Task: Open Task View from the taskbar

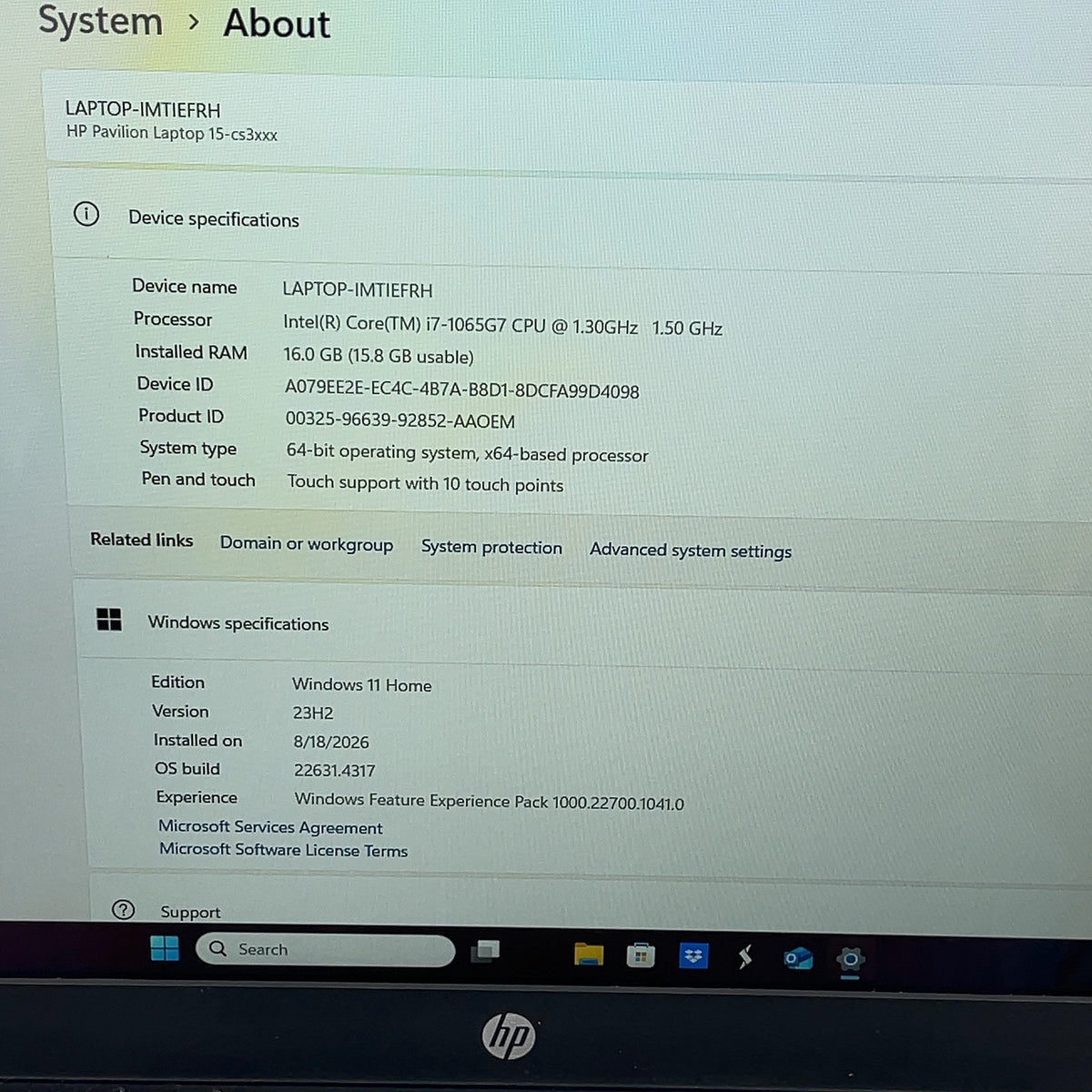Action: click(485, 952)
